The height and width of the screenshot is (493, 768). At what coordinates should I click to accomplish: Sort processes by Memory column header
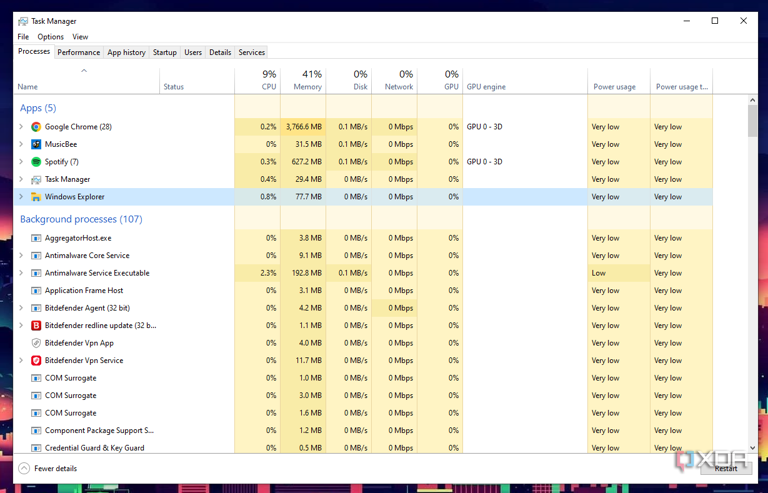(x=303, y=80)
